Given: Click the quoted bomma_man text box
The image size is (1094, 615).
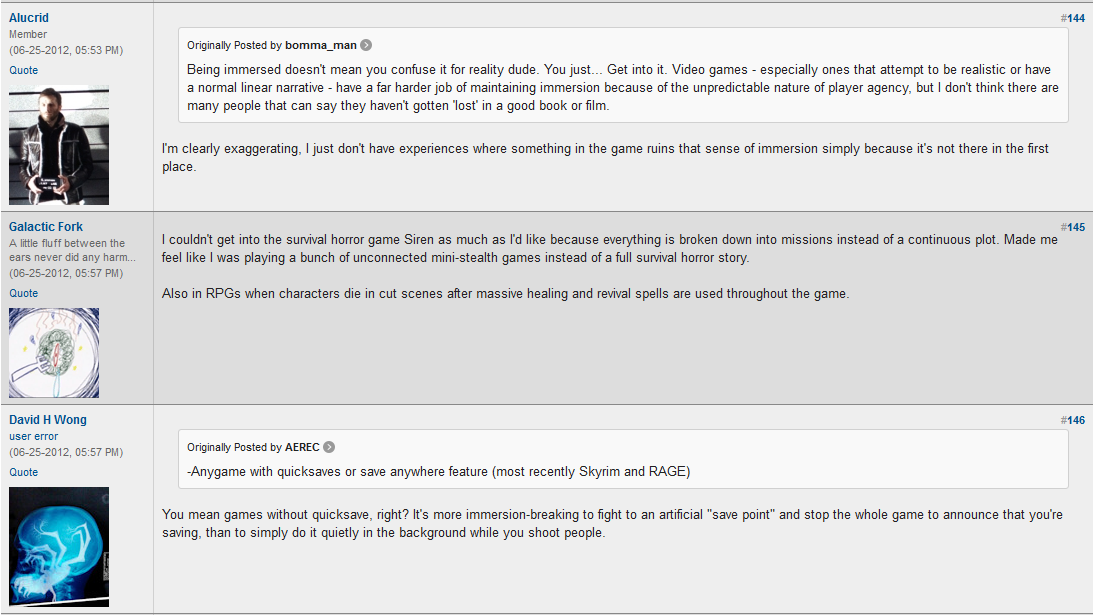Looking at the screenshot, I should pyautogui.click(x=622, y=88).
